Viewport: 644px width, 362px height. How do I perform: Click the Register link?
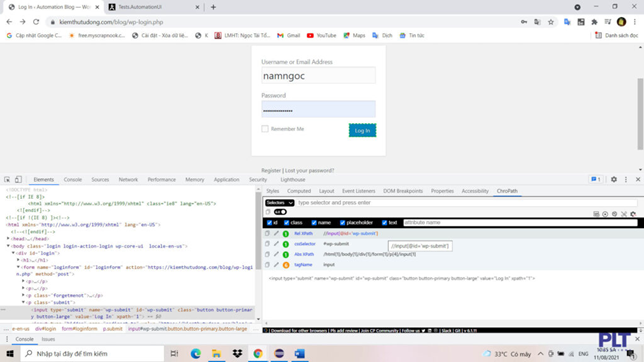271,170
